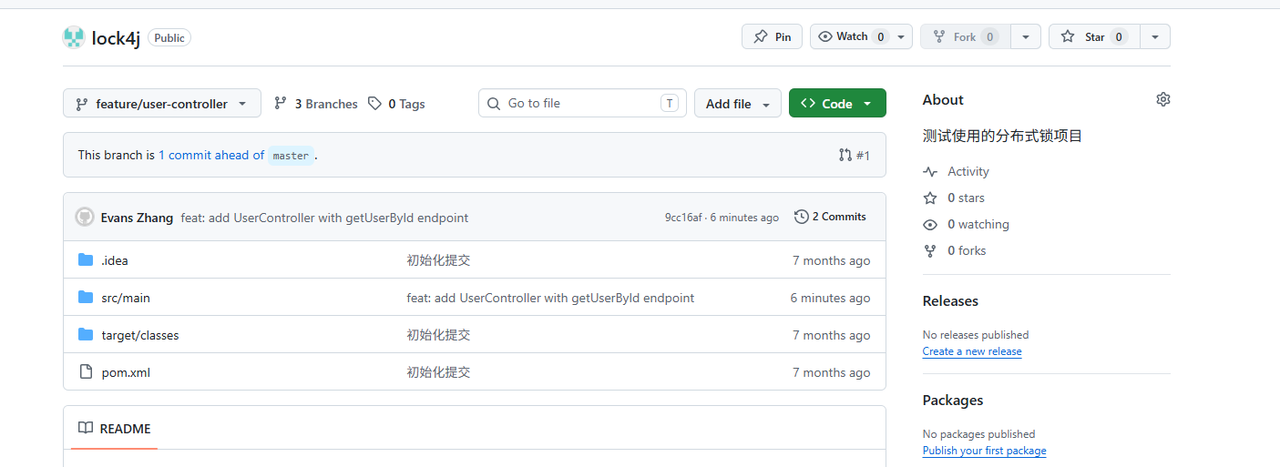
Task: Open commit hash 9cc16af
Action: [683, 217]
